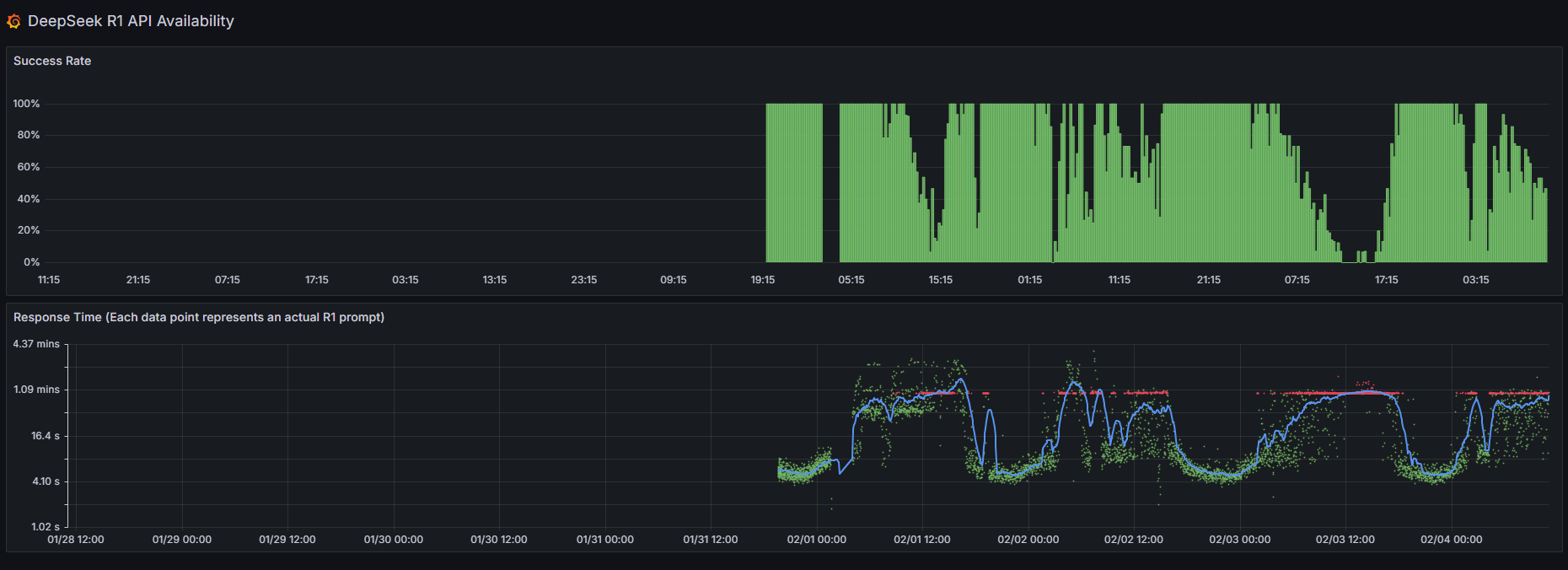
Task: Click the 40% y-axis label
Action: click(29, 199)
